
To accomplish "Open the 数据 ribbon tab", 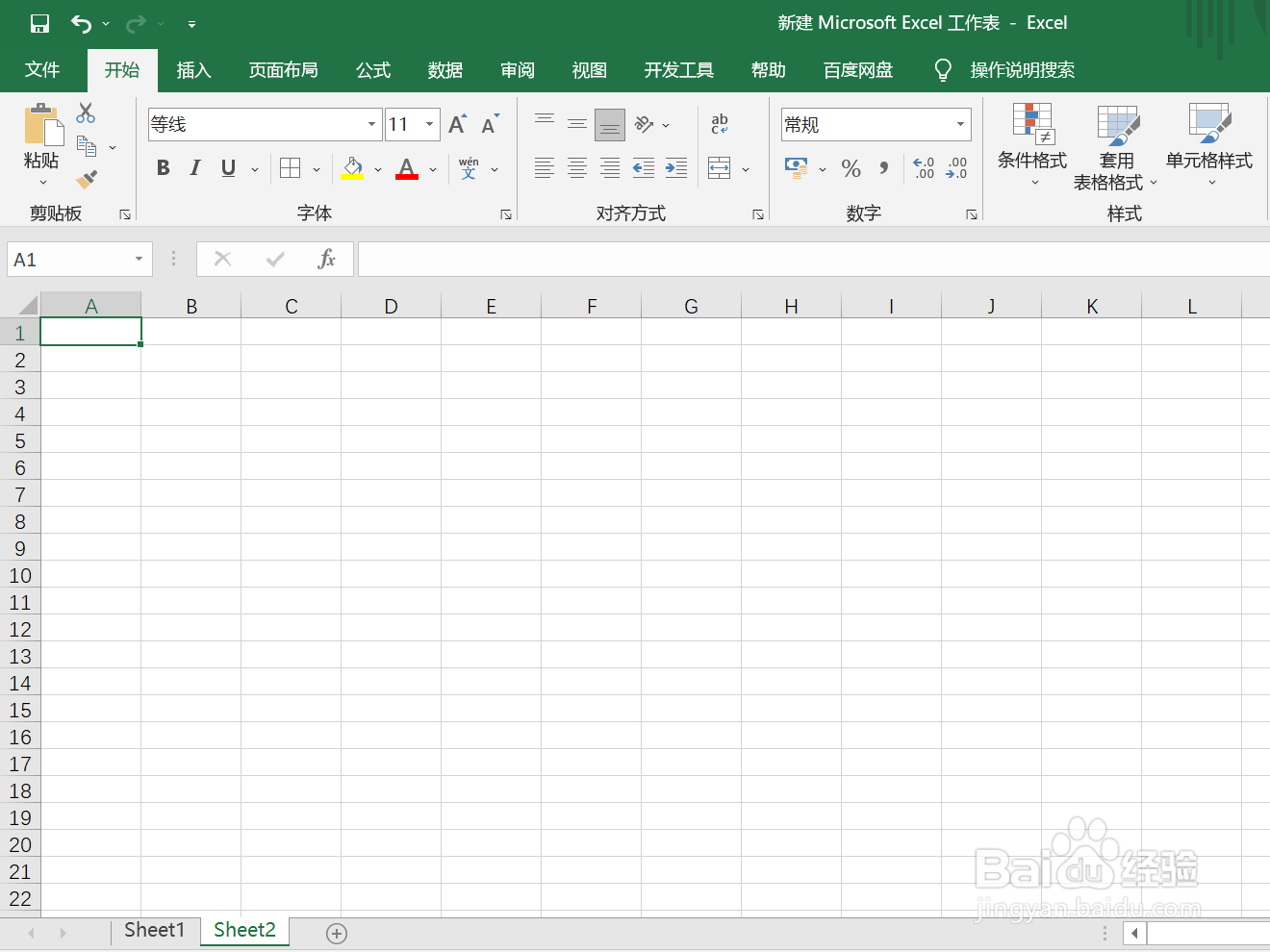I will coord(445,70).
